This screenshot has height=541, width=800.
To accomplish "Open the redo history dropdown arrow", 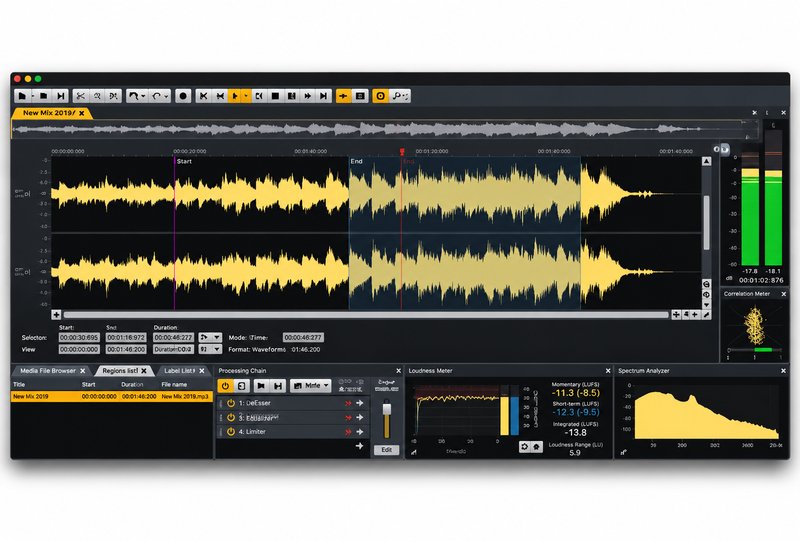I will [x=166, y=96].
